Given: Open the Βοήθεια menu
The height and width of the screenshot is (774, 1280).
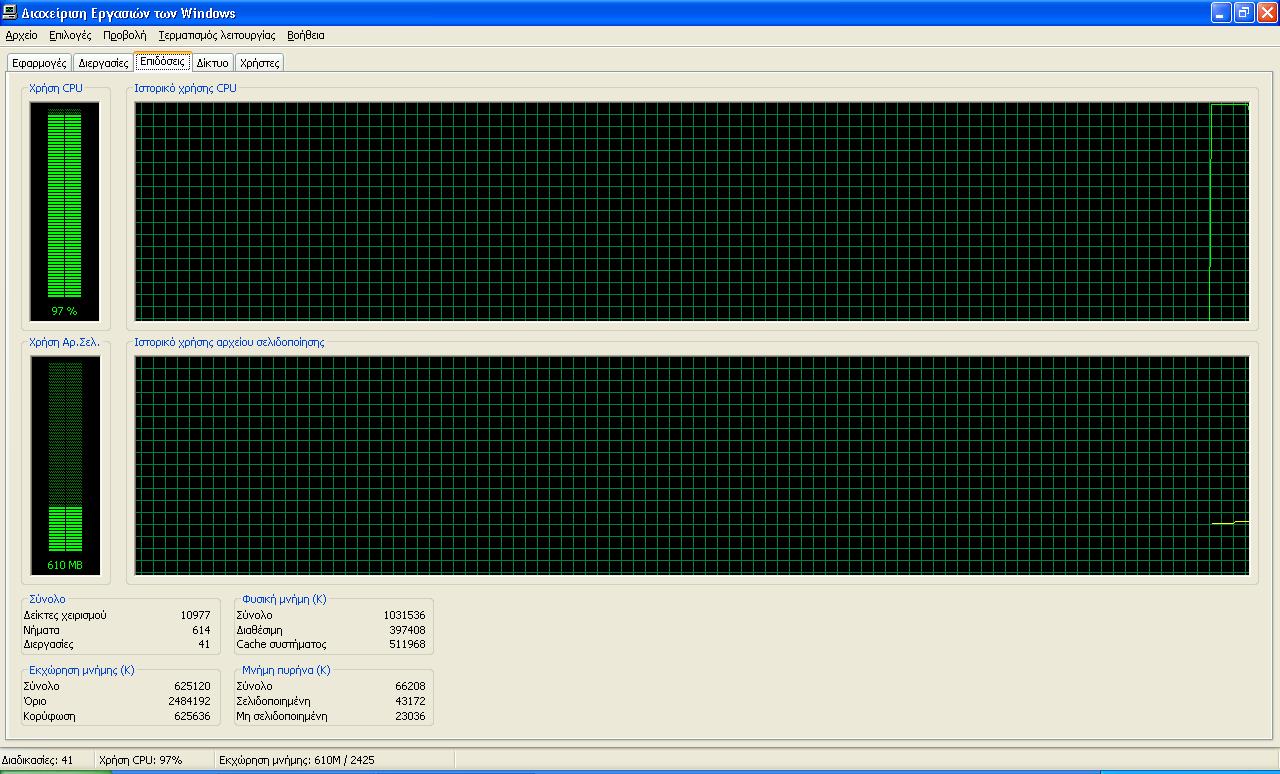Looking at the screenshot, I should tap(305, 35).
